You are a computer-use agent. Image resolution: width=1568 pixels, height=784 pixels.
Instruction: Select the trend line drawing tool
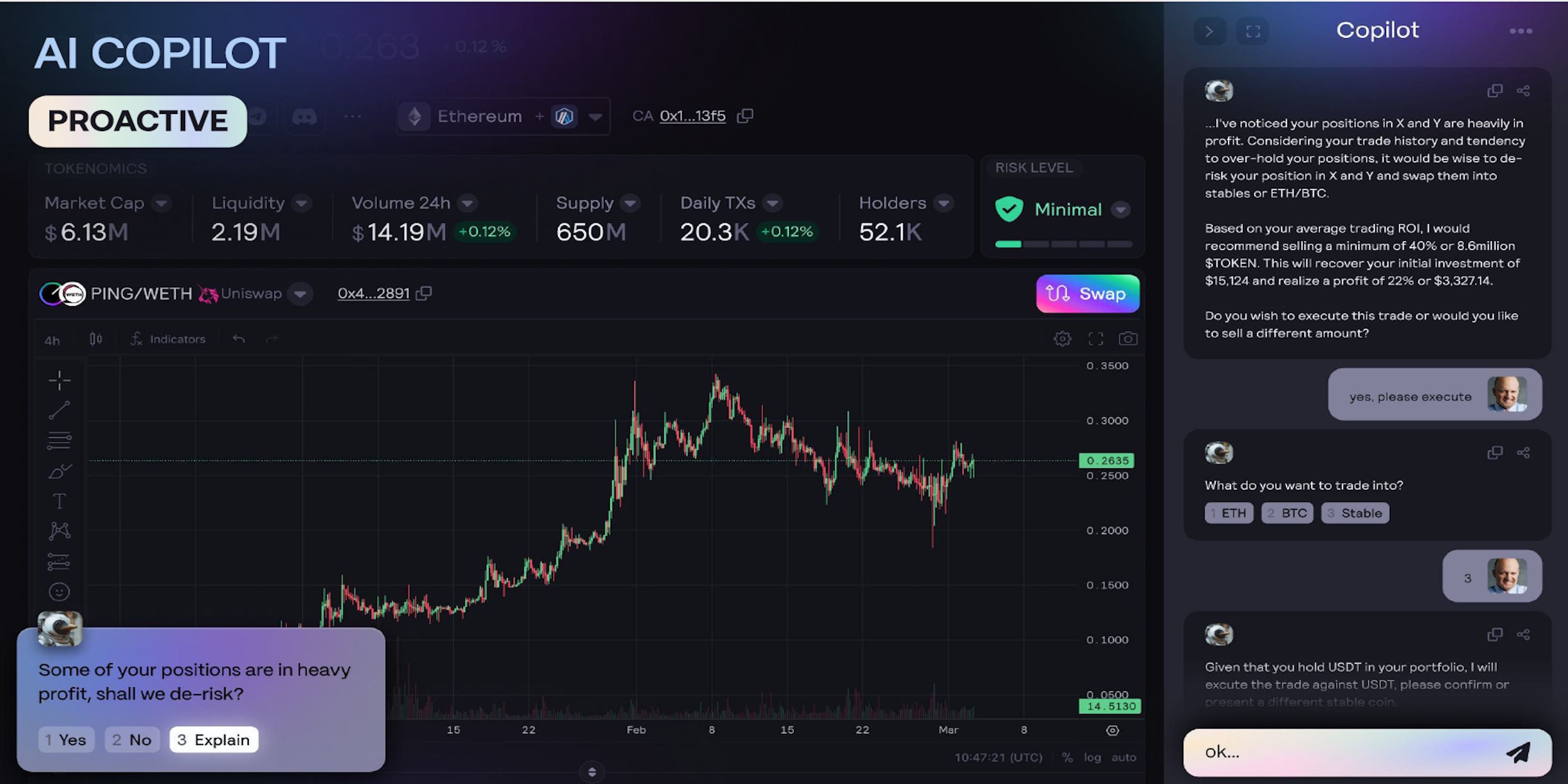coord(59,410)
